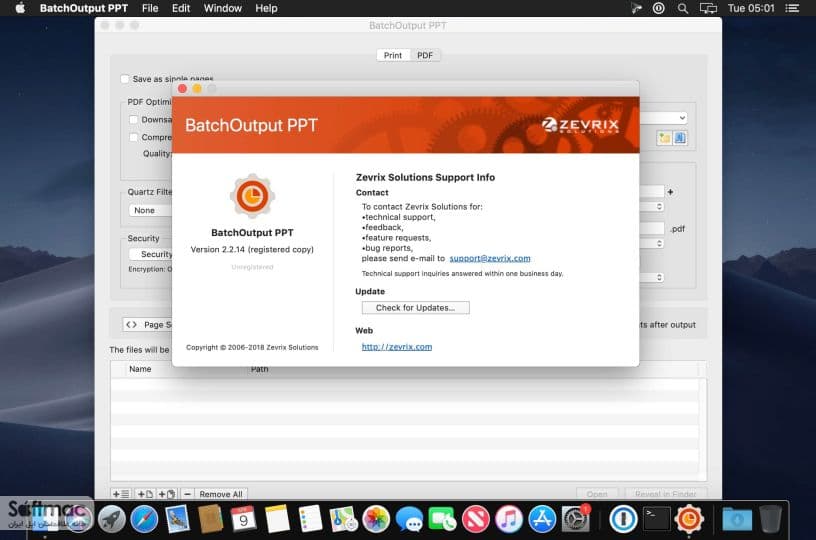Click the Security button

(150, 254)
